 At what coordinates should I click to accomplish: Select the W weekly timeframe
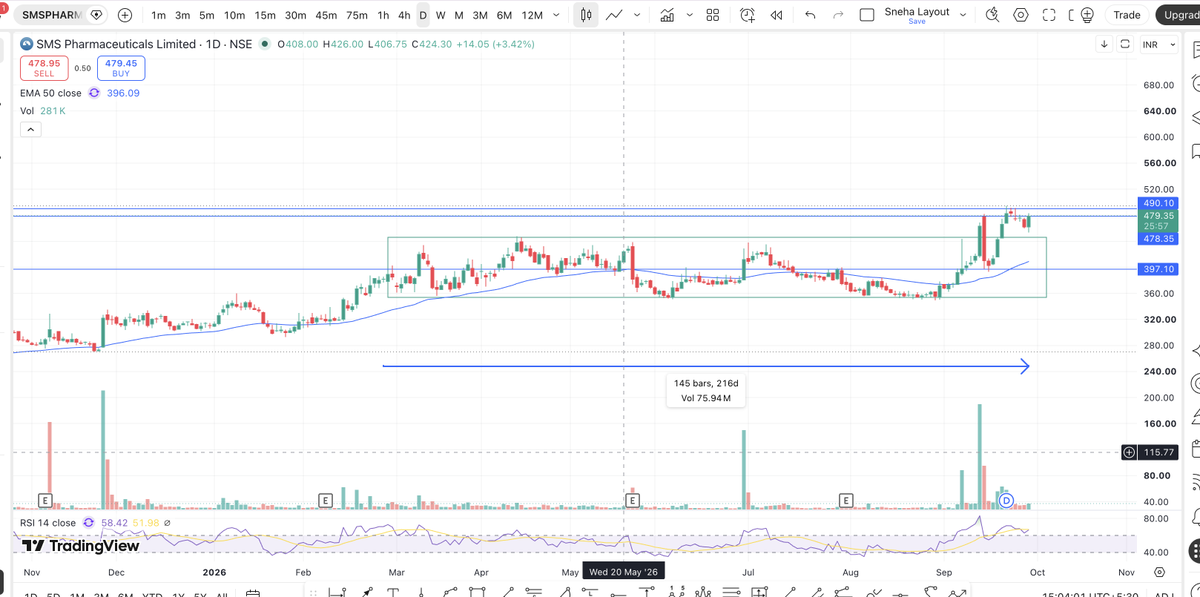[x=441, y=15]
